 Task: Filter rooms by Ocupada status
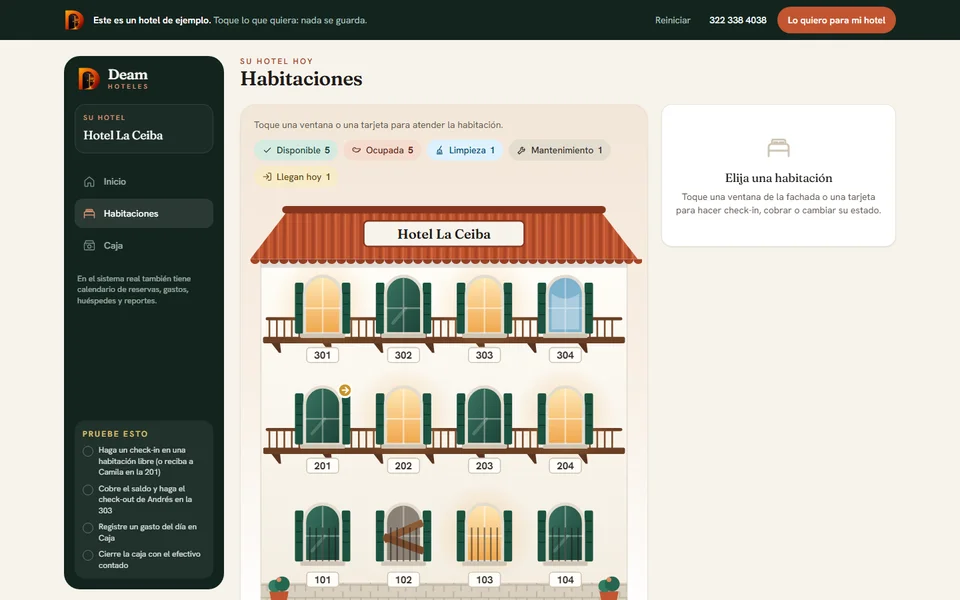[x=383, y=151]
